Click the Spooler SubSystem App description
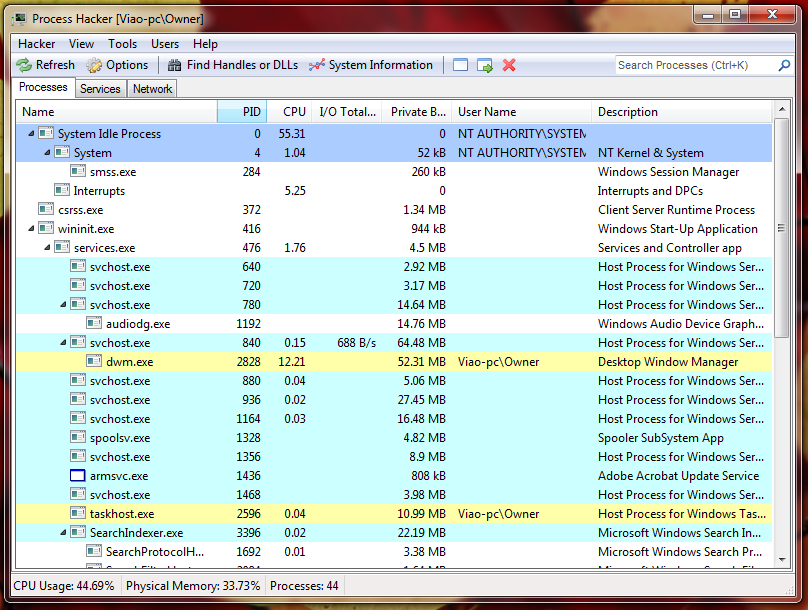Screen dimensions: 808x610 click(x=661, y=438)
